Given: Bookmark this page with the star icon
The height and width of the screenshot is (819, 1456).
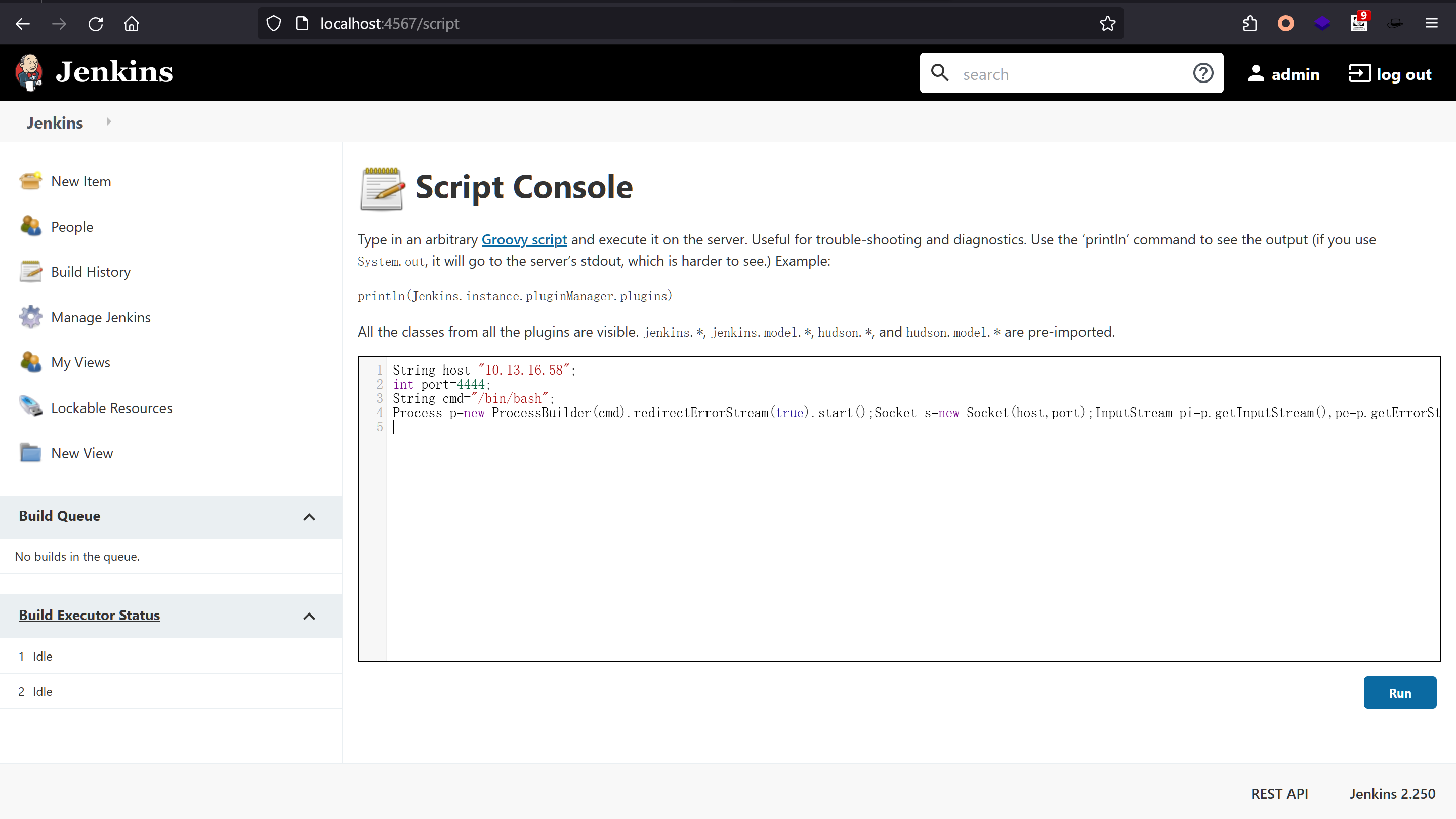Looking at the screenshot, I should click(x=1107, y=24).
